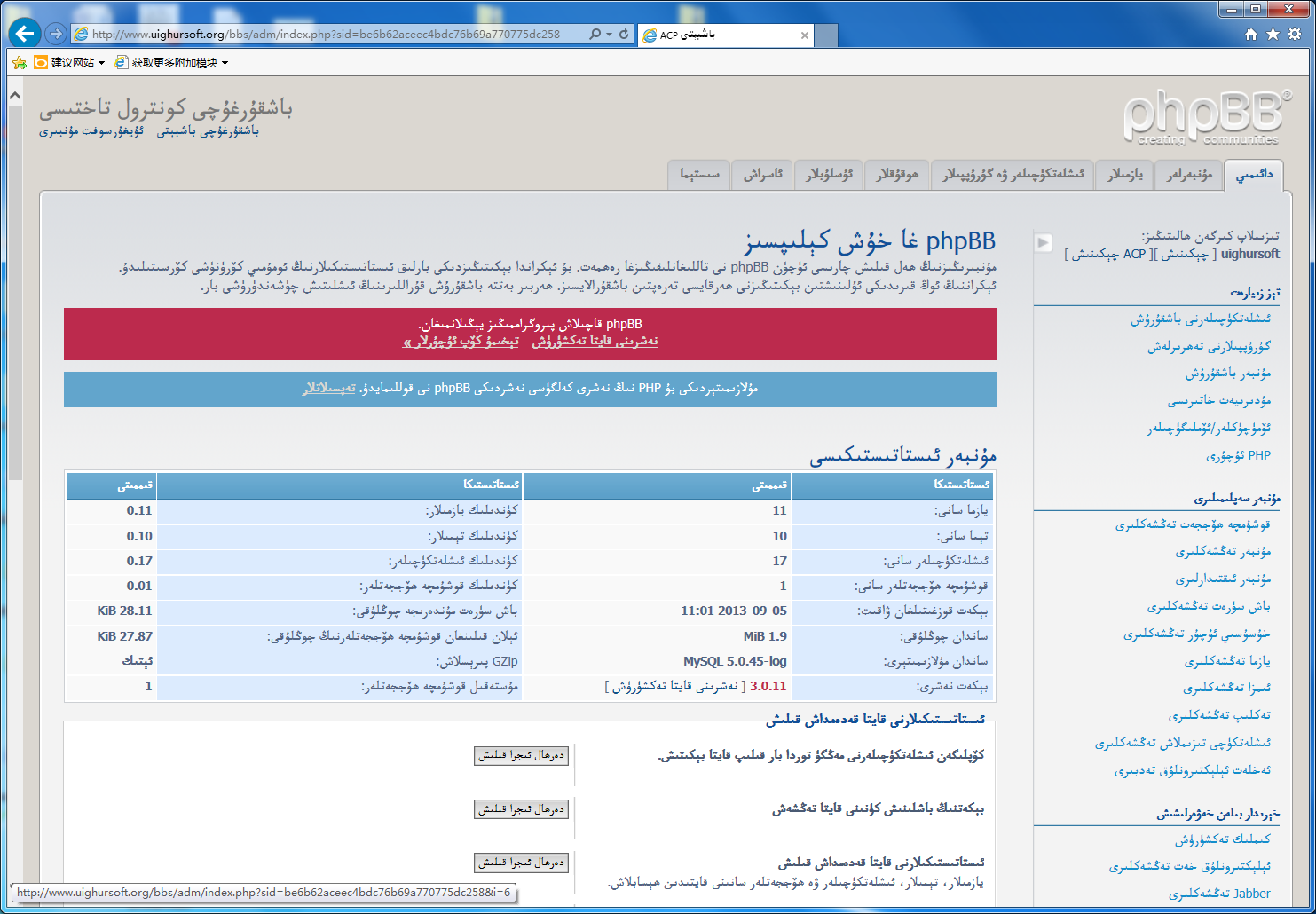Open مۇنبەر تەڭشەكلىرى sidebar link
This screenshot has height=914, width=1316.
click(1223, 552)
